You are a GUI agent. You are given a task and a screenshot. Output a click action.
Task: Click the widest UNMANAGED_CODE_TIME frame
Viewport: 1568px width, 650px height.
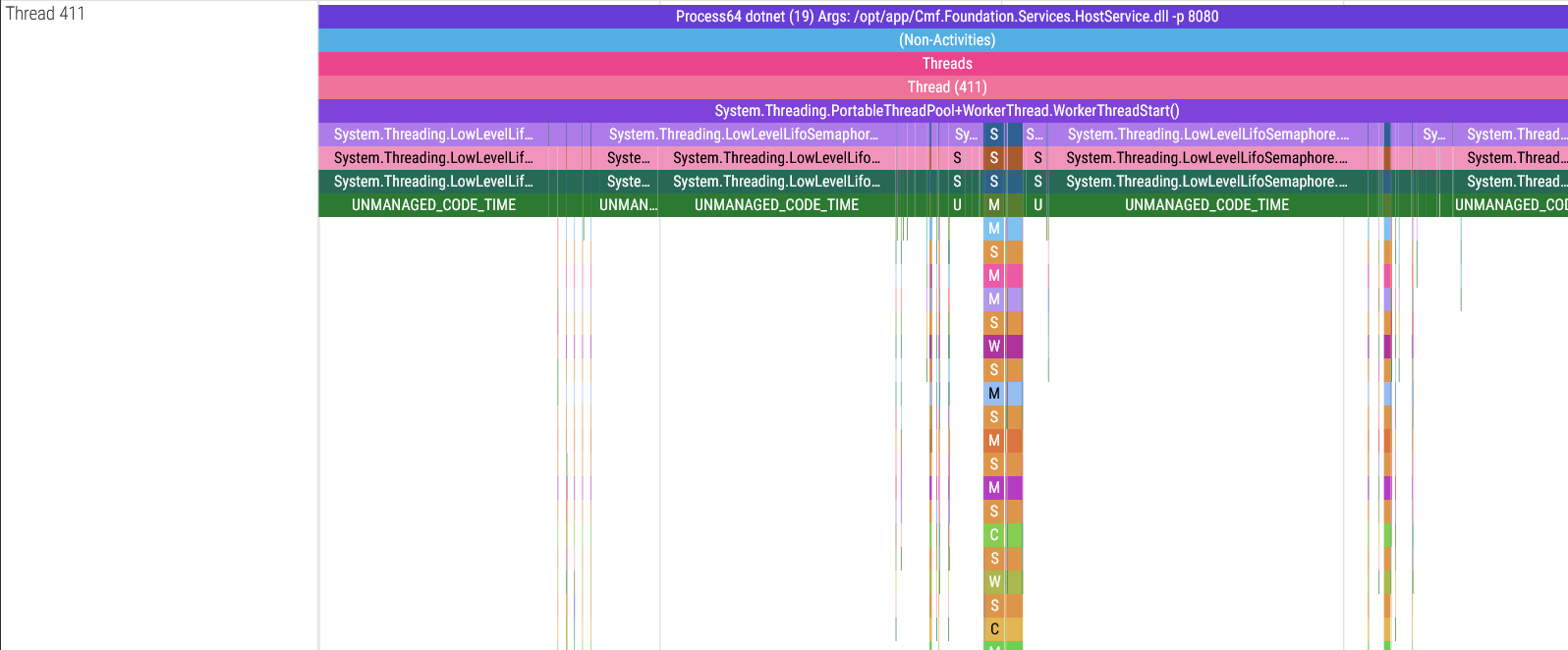click(1206, 205)
